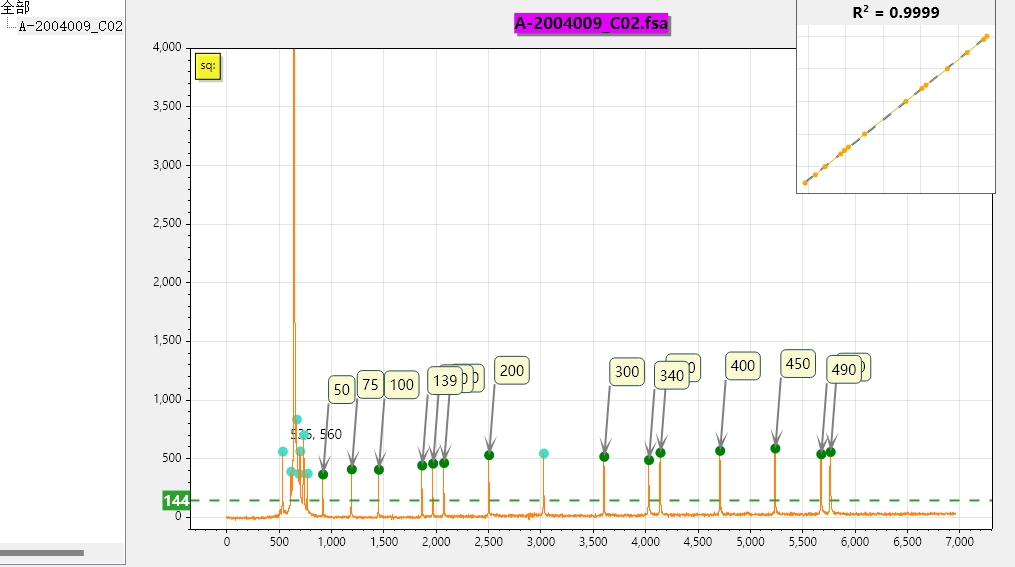Click the 50 size marker label
This screenshot has height=567, width=1015.
pos(342,390)
